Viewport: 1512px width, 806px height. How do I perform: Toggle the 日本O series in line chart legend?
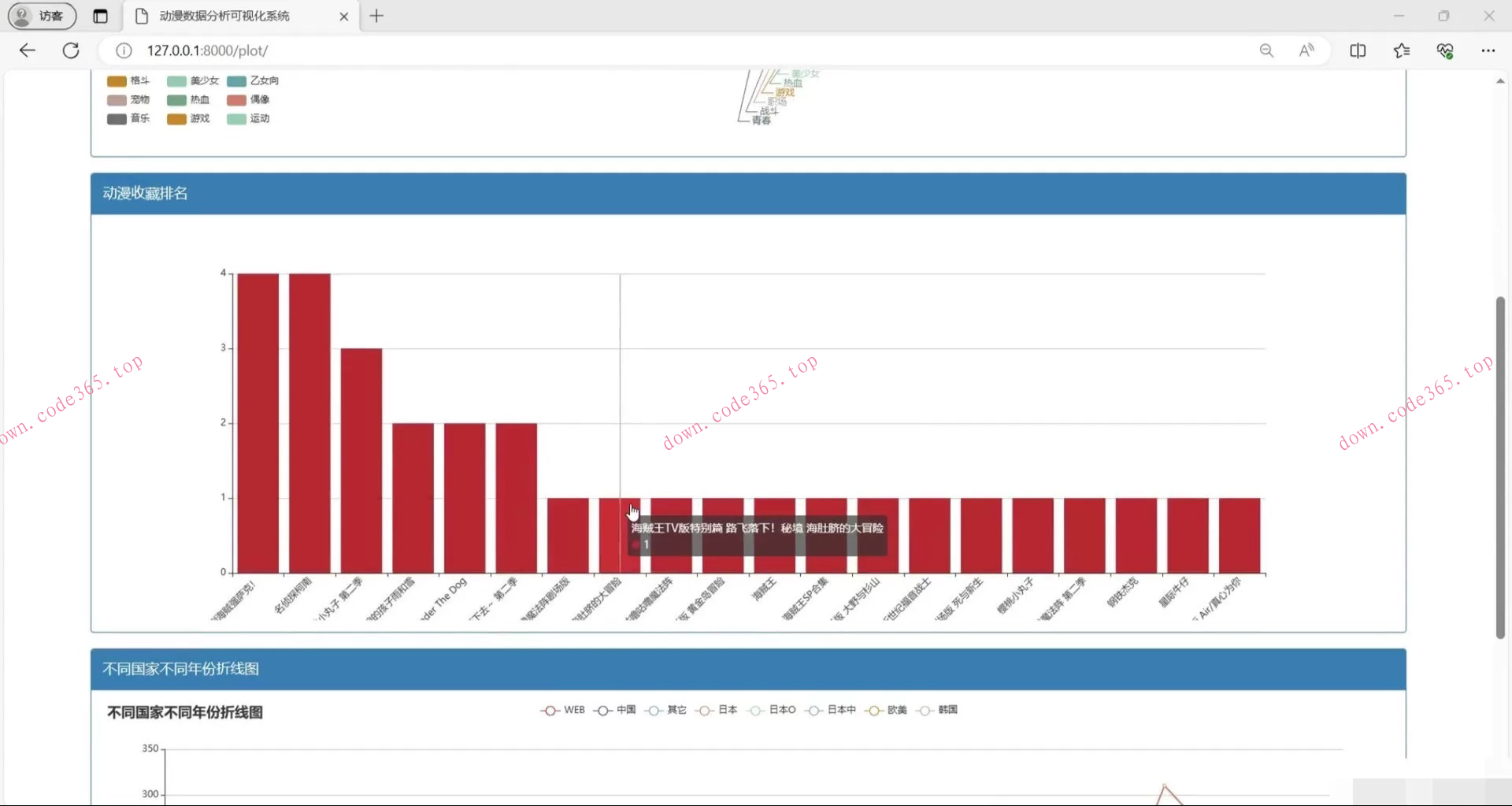pos(772,710)
